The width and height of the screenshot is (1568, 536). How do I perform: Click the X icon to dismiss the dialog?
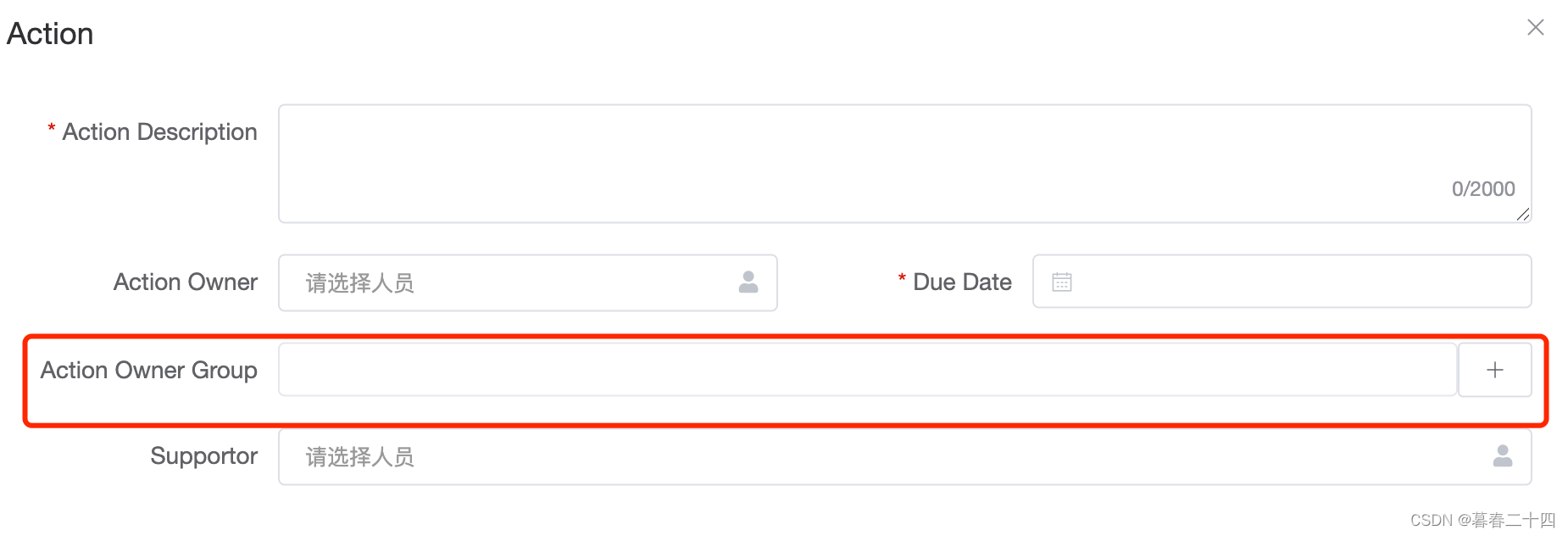click(1535, 26)
